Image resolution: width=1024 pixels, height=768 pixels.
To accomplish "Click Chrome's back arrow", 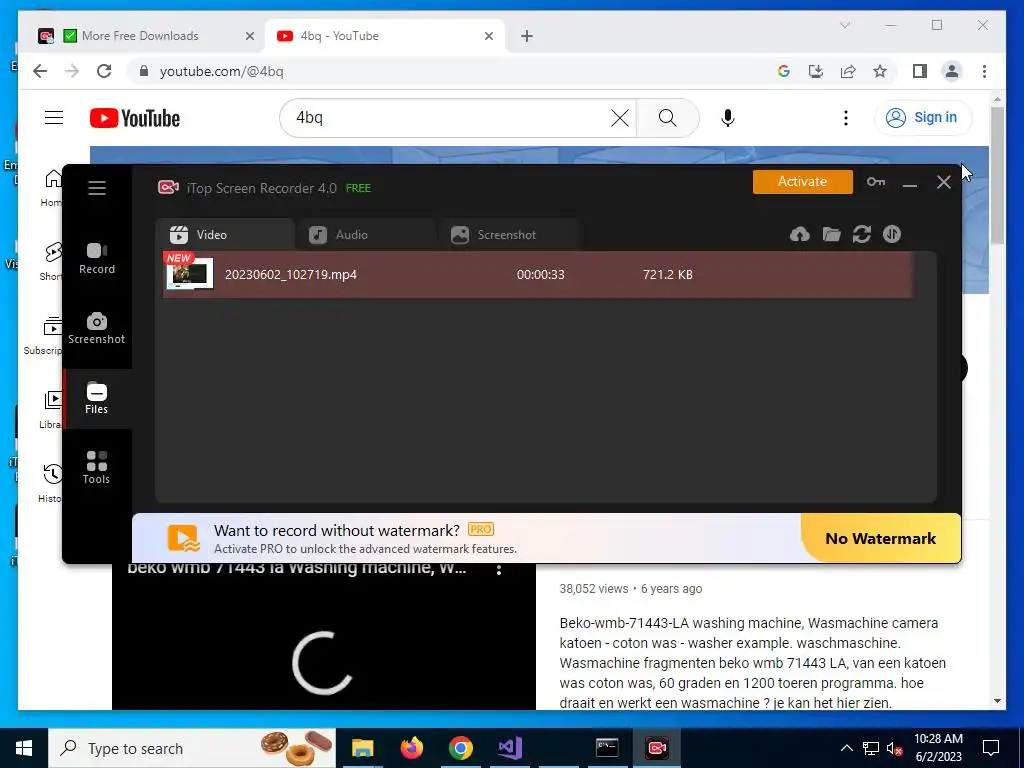I will pyautogui.click(x=40, y=71).
